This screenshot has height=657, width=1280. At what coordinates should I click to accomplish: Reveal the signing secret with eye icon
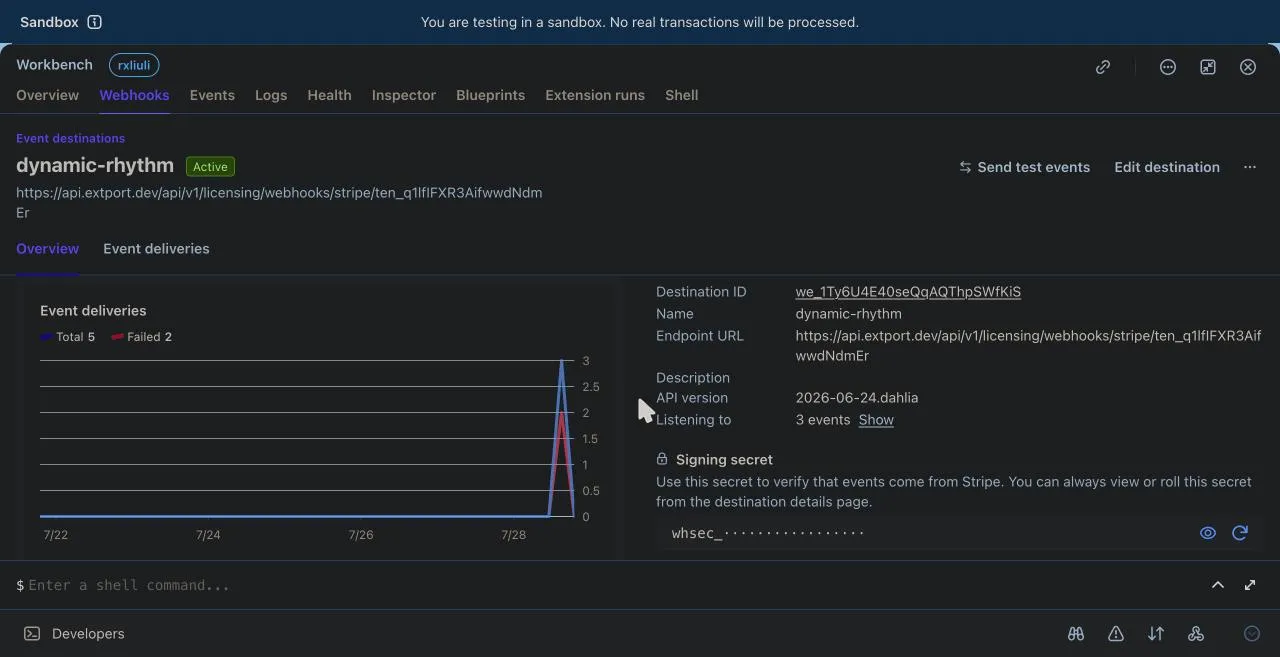(x=1208, y=533)
